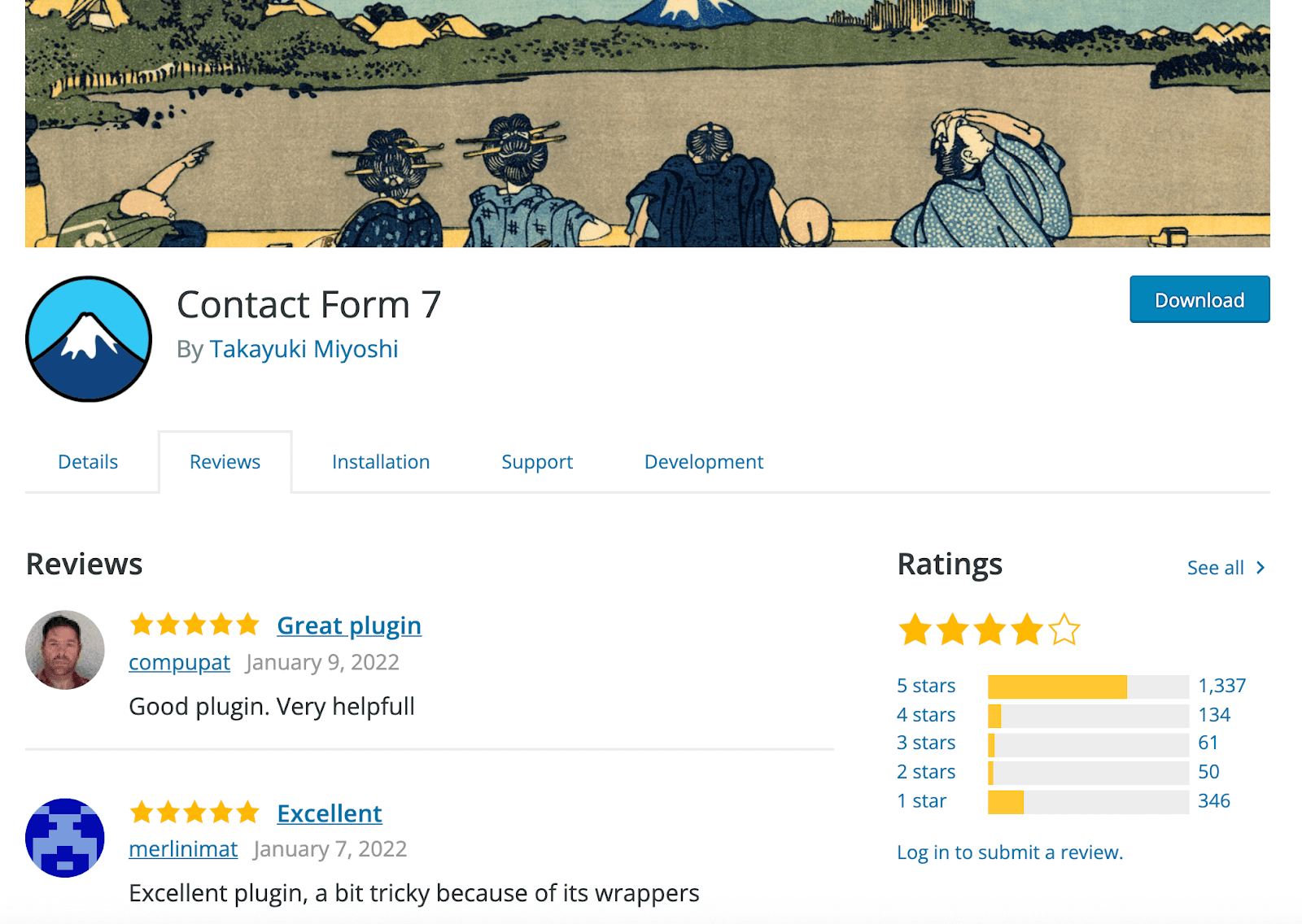Switch to the Installation tab
Image resolution: width=1302 pixels, height=924 pixels.
380,461
